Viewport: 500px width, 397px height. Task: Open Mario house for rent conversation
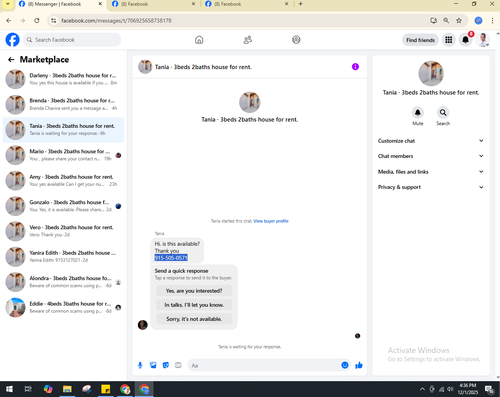(x=63, y=155)
